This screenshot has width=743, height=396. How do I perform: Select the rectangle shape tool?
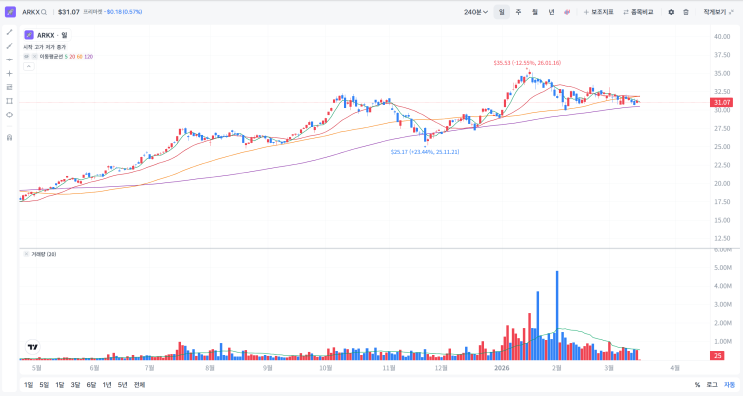(9, 101)
